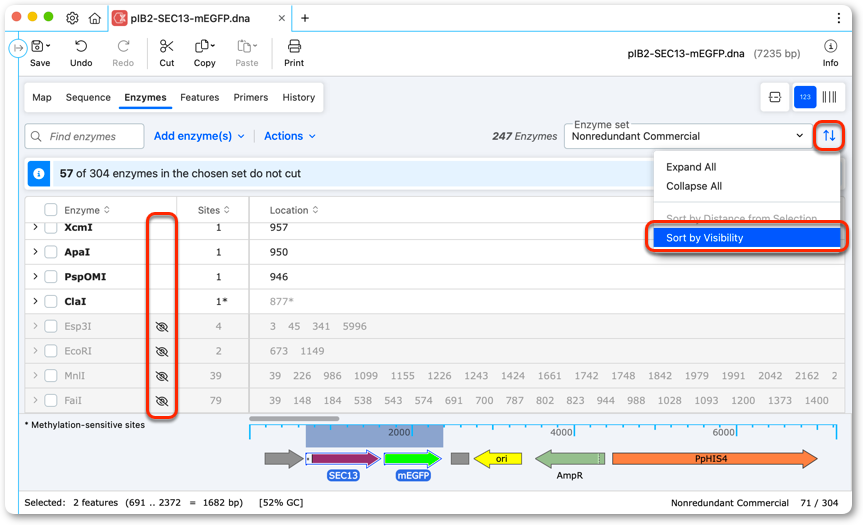This screenshot has width=863, height=525.
Task: Switch to the Sequence tab
Action: [x=88, y=97]
